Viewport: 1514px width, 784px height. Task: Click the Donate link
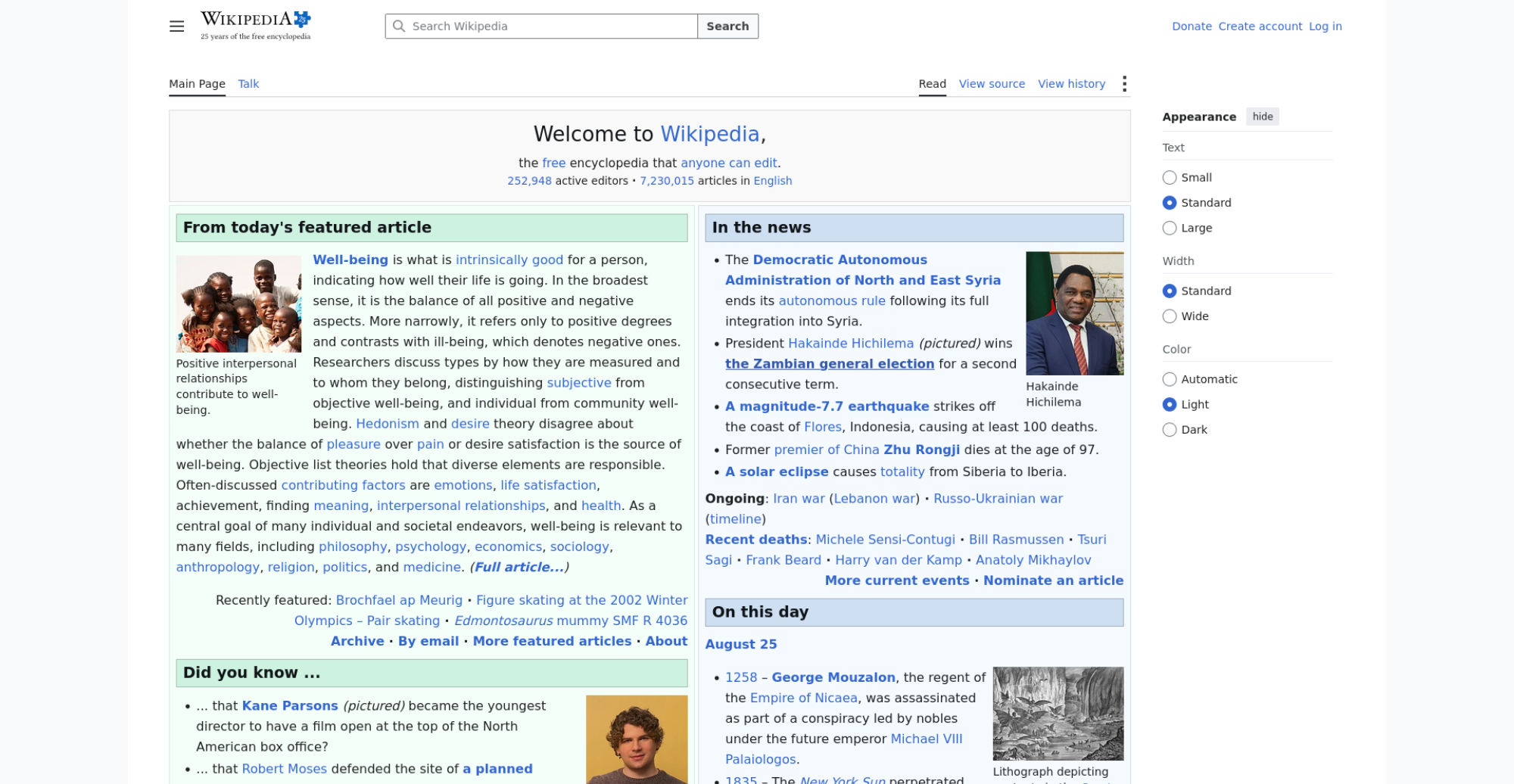point(1192,26)
